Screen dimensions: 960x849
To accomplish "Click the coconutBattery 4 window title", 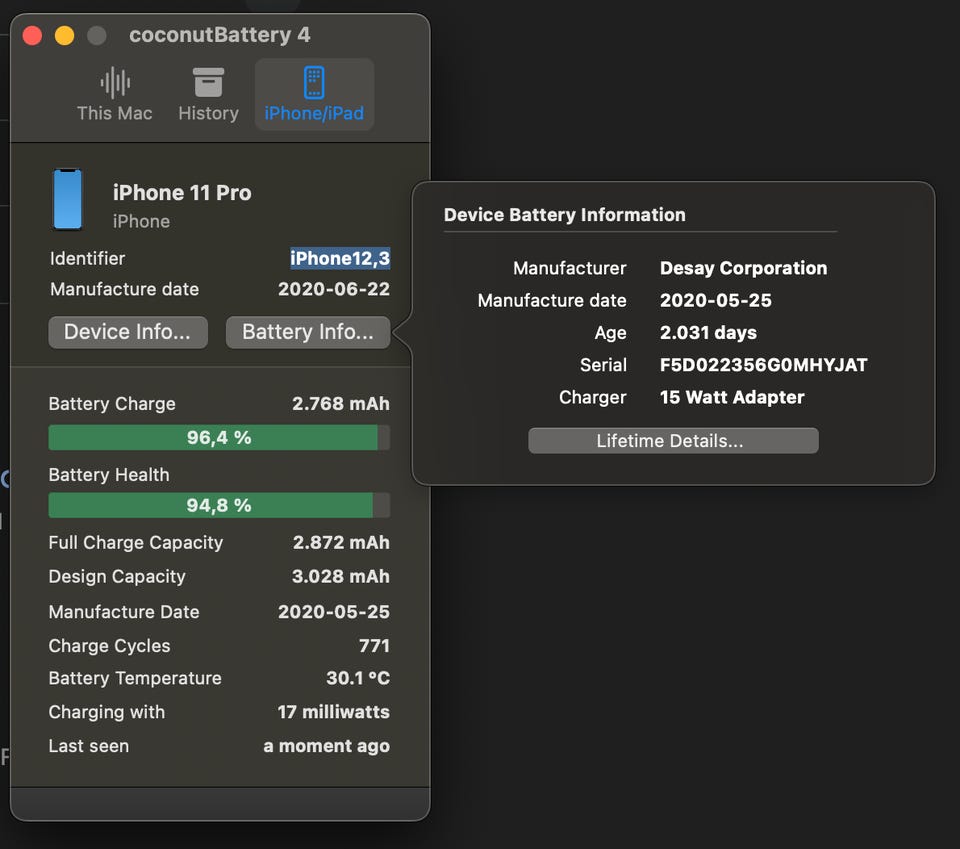I will tap(220, 35).
